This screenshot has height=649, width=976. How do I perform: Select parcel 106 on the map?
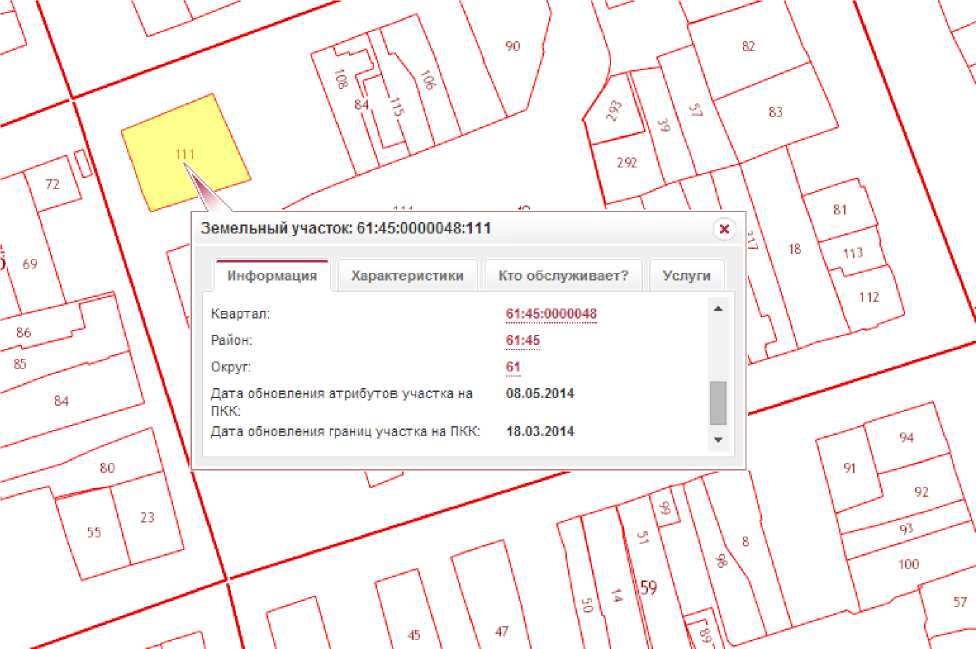pos(427,80)
